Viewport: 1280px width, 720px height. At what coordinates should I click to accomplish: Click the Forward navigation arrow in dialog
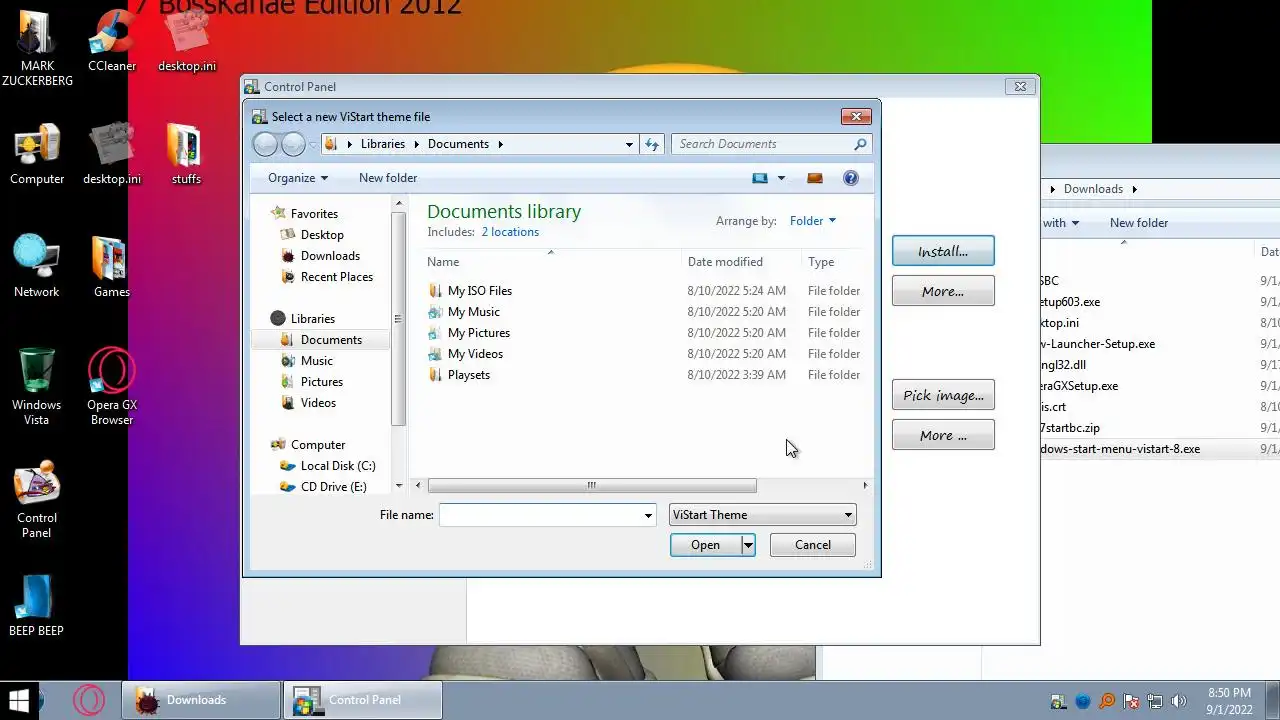click(x=293, y=144)
